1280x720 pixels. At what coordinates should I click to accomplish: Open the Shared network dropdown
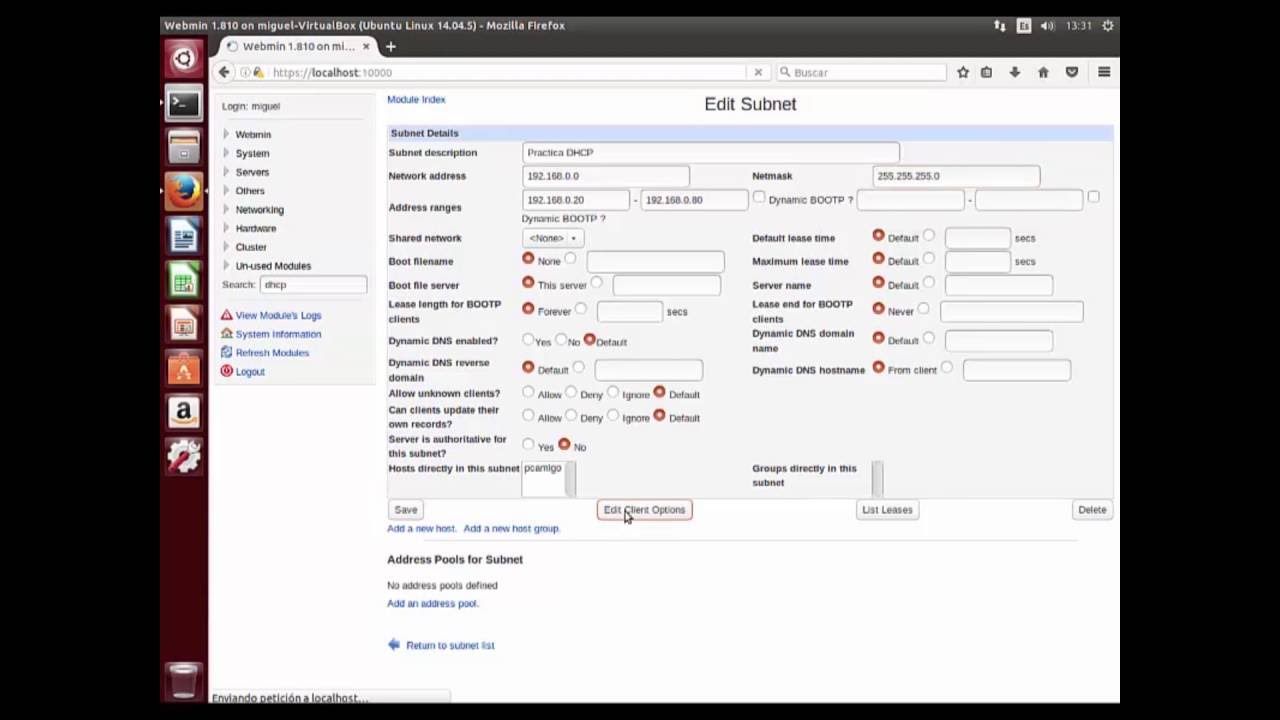(x=553, y=238)
